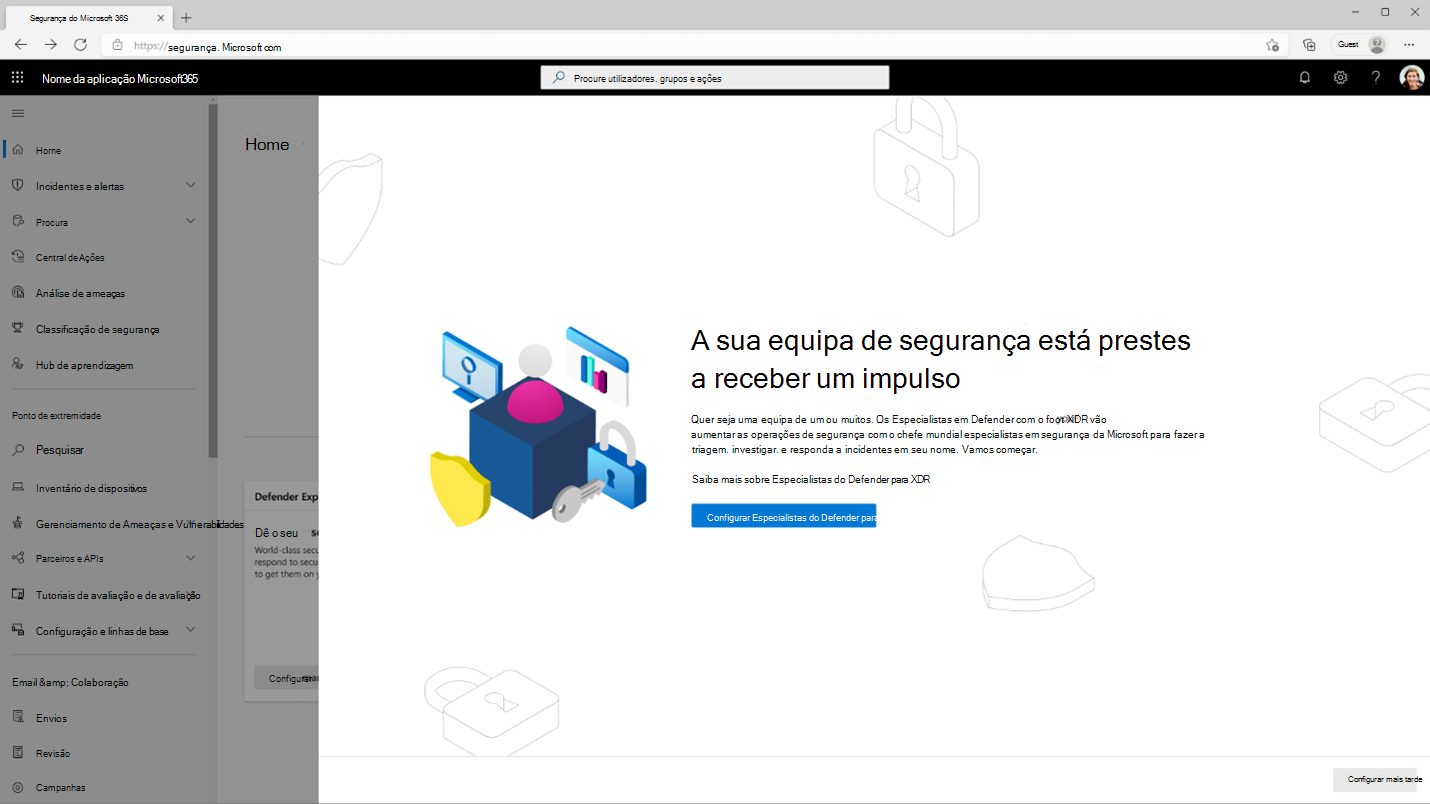Open Classificação de segurança menu item
The height and width of the screenshot is (804, 1430).
click(97, 330)
